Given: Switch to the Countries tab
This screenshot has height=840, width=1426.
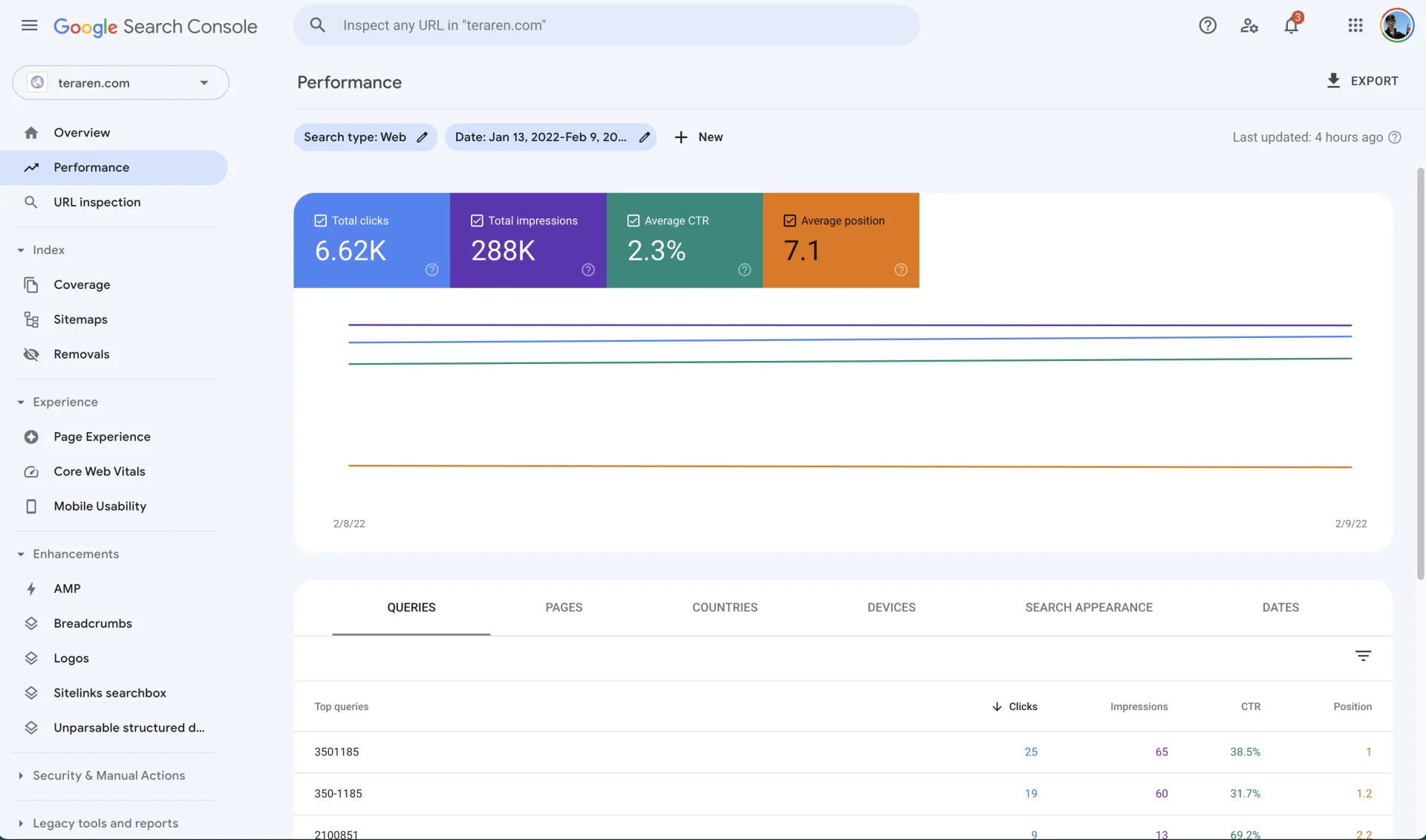Looking at the screenshot, I should [724, 608].
